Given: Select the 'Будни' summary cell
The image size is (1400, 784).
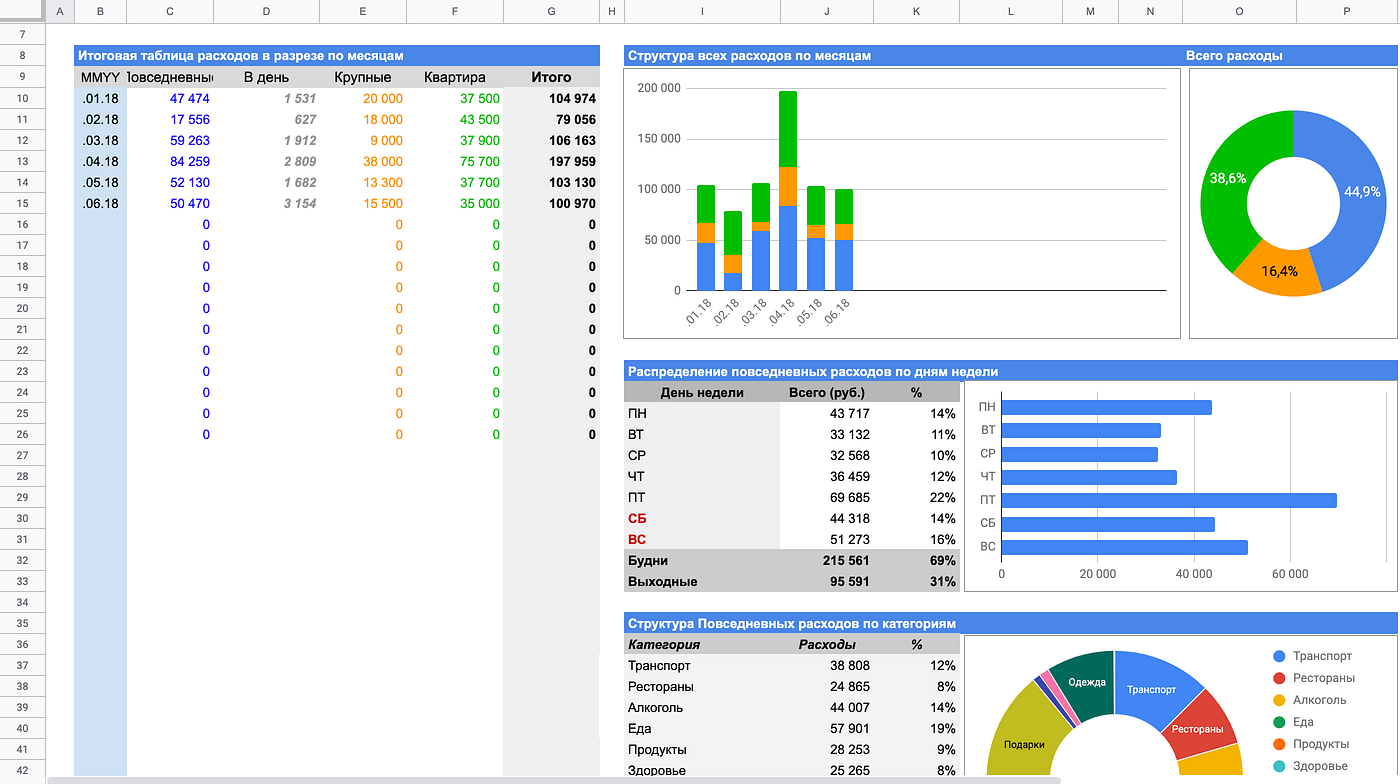Looking at the screenshot, I should click(x=702, y=560).
